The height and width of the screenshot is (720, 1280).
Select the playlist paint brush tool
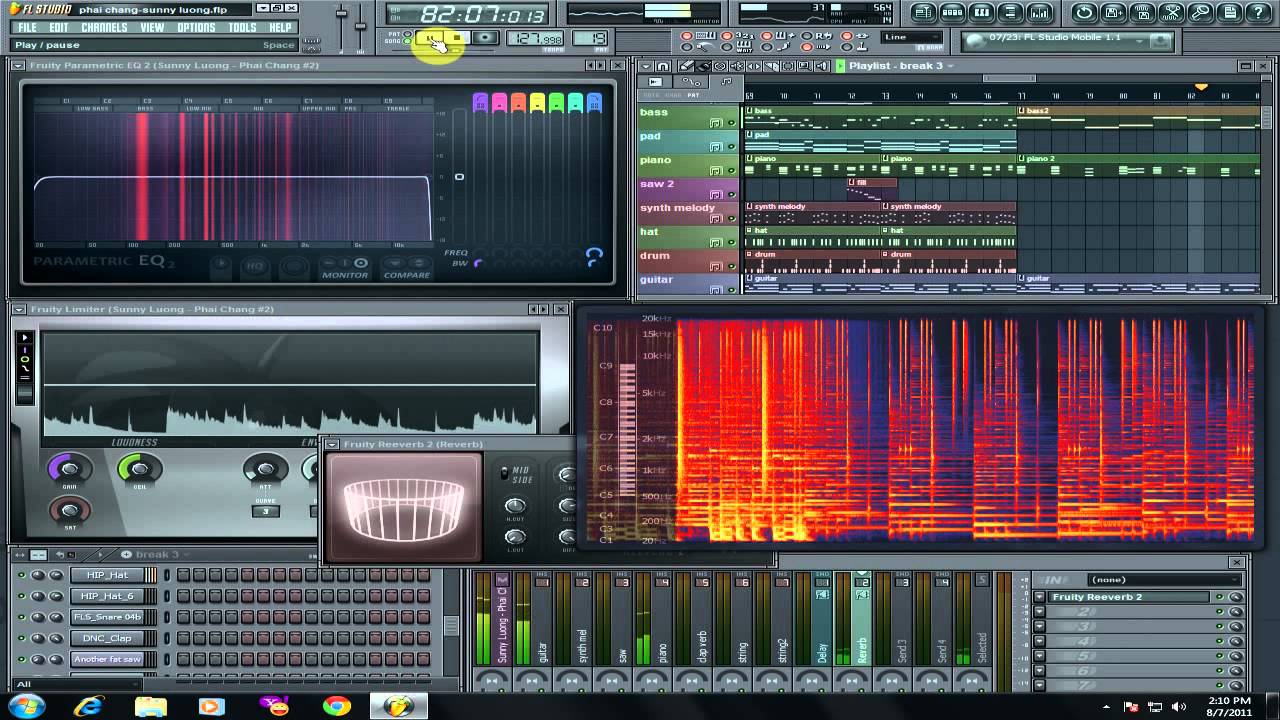pos(702,66)
